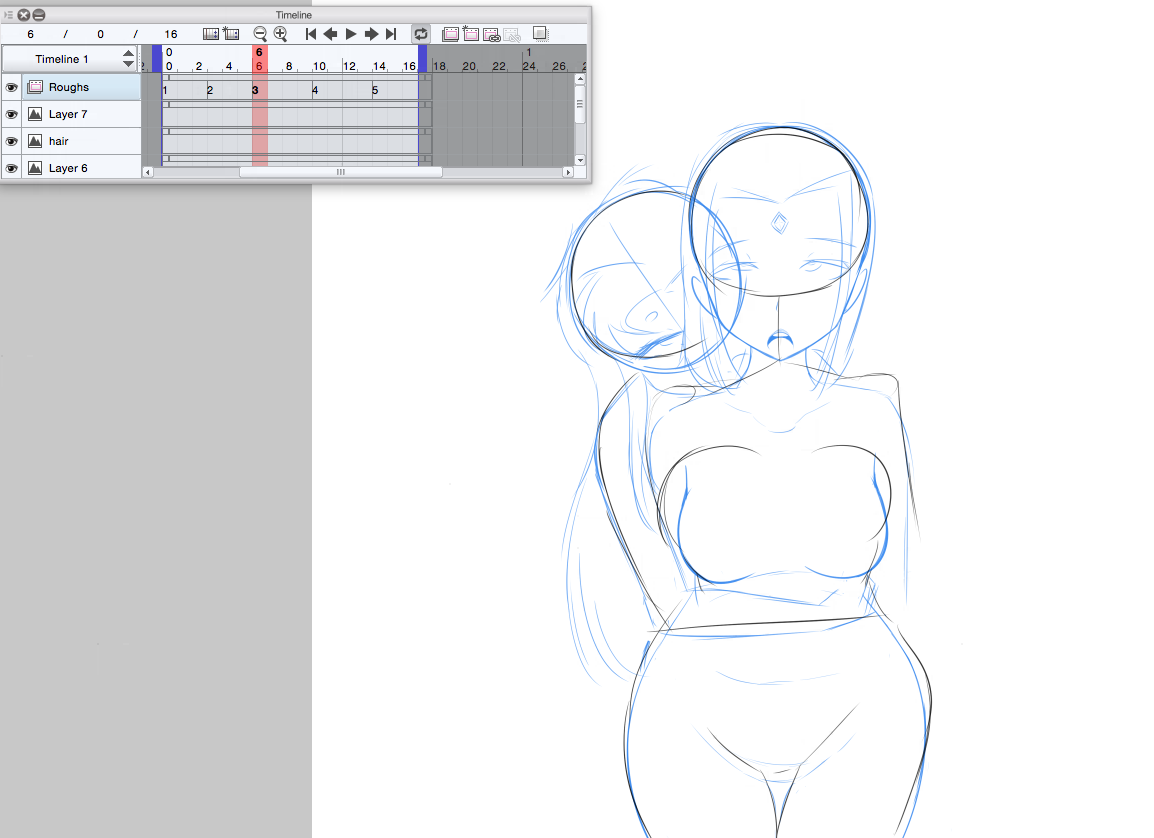Select Layer 6 in timeline
The height and width of the screenshot is (838, 1154).
point(81,168)
